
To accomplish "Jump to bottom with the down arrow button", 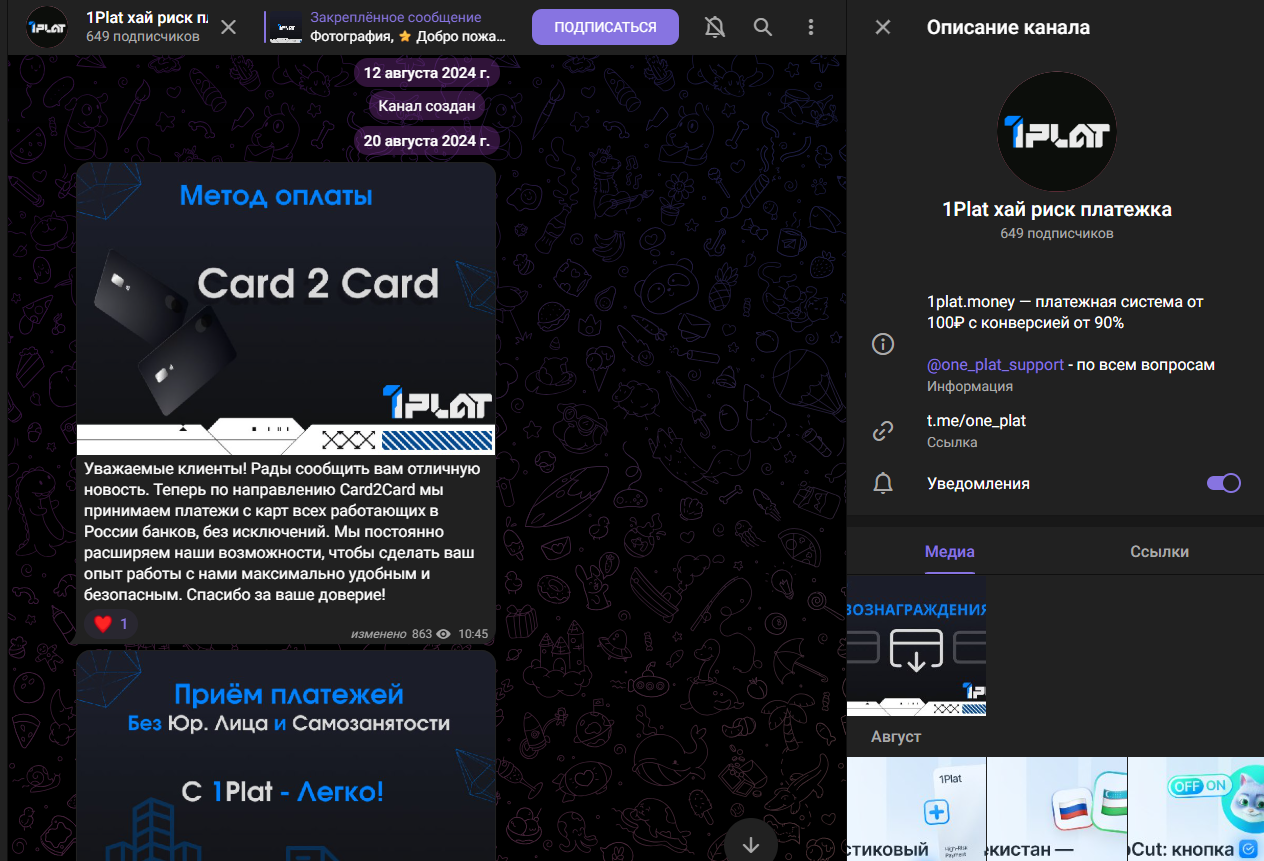I will [x=751, y=844].
